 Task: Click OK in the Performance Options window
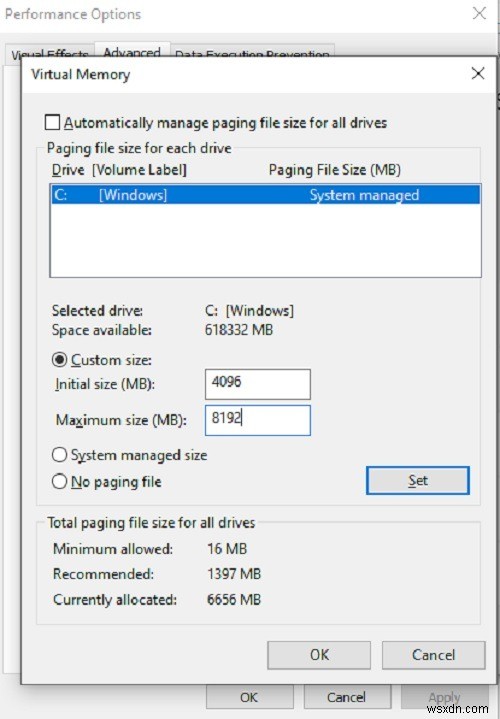[249, 697]
